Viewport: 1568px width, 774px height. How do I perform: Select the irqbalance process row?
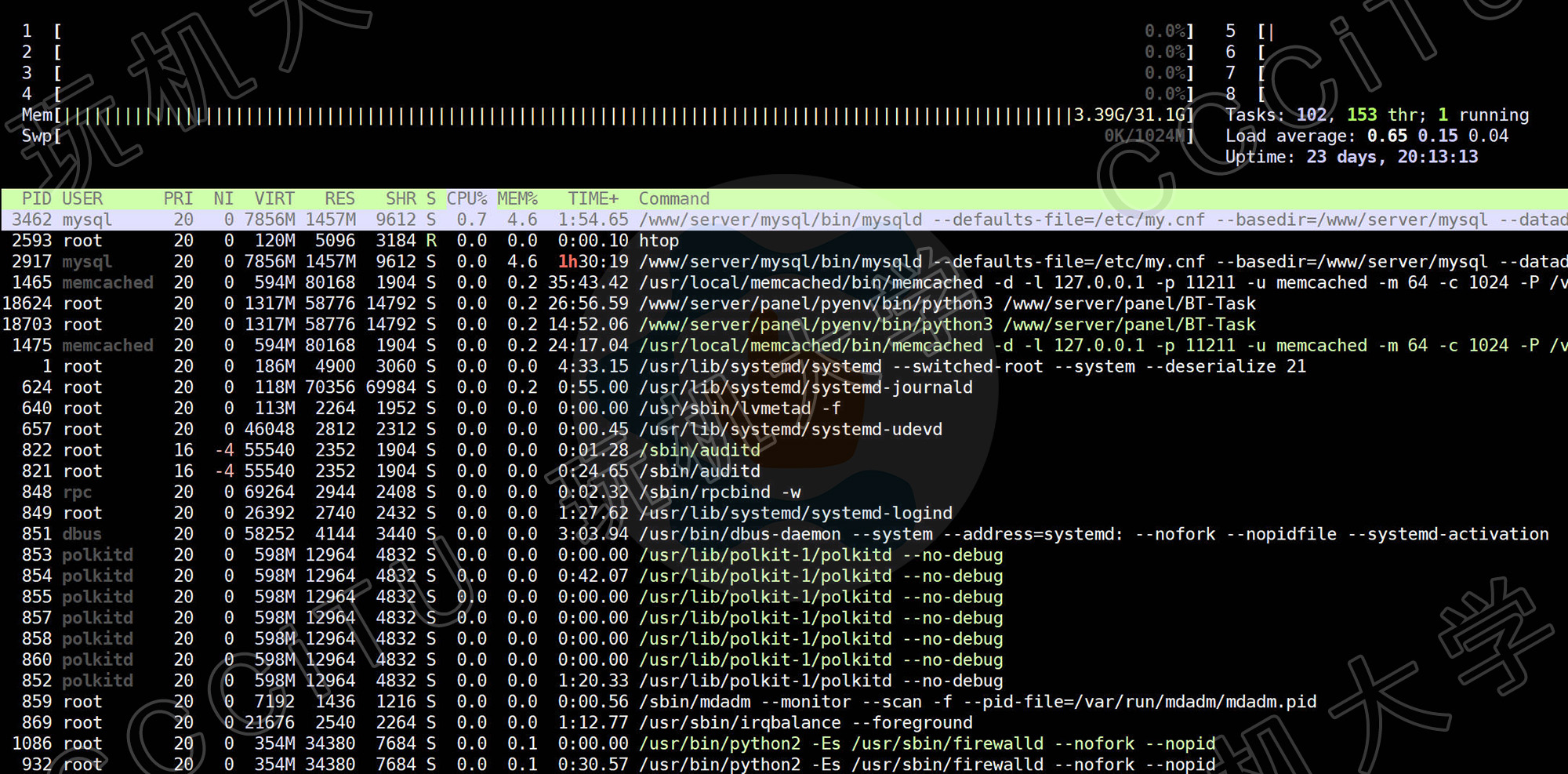(784, 723)
